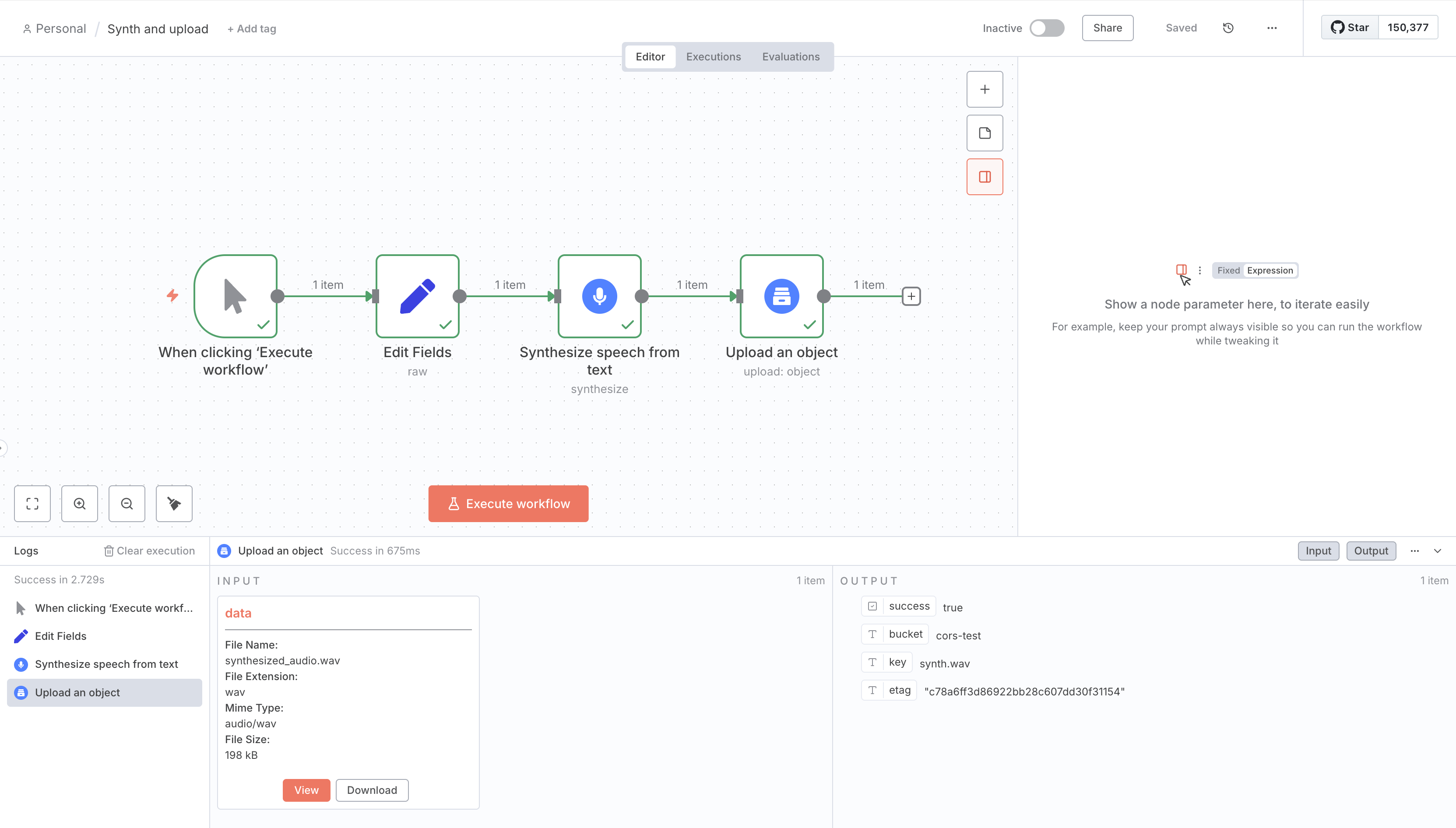This screenshot has width=1456, height=828.
Task: Toggle the focus panel icon
Action: pos(985,177)
